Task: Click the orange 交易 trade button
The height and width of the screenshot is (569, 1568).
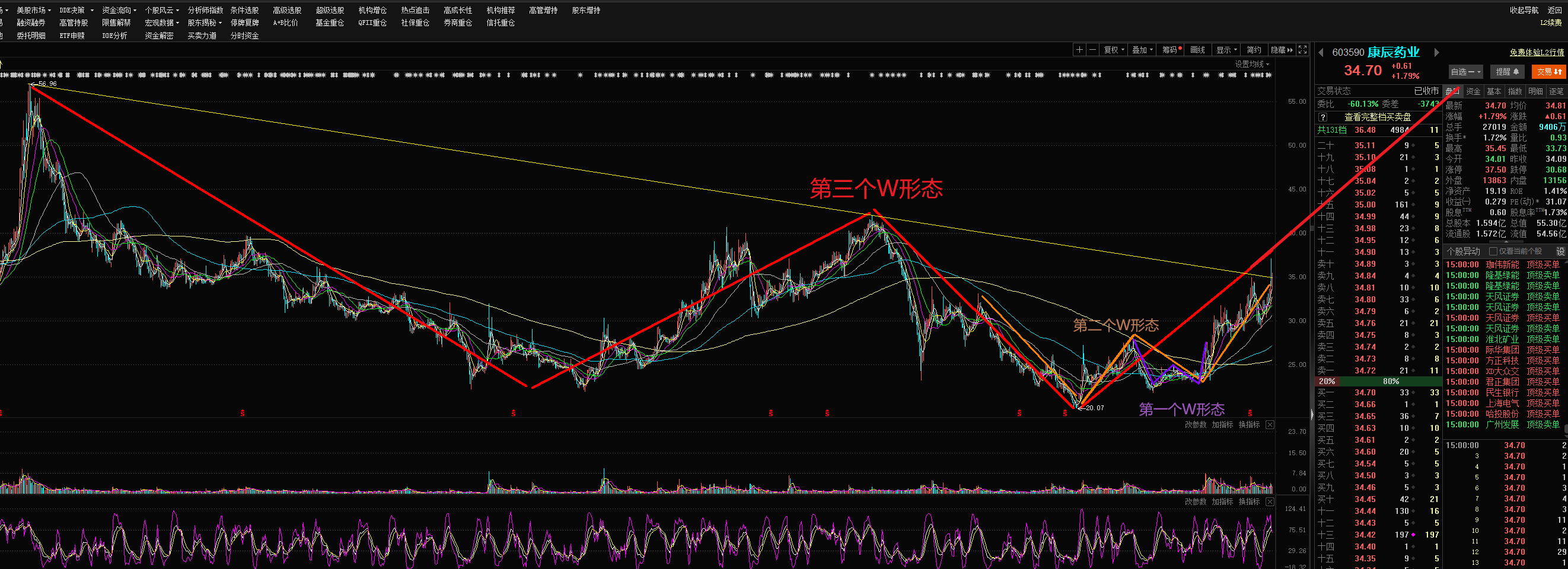Action: click(x=1548, y=72)
